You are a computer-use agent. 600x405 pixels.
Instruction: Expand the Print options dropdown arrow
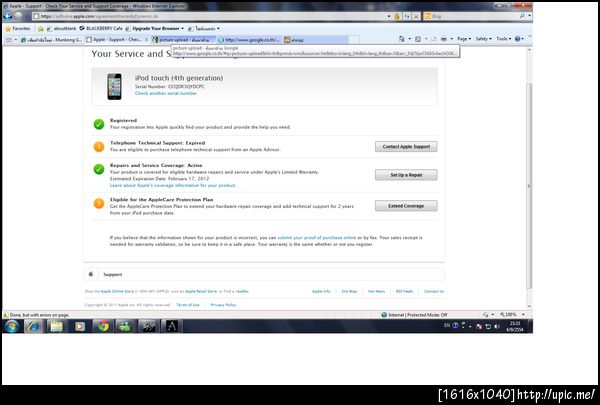[x=452, y=39]
